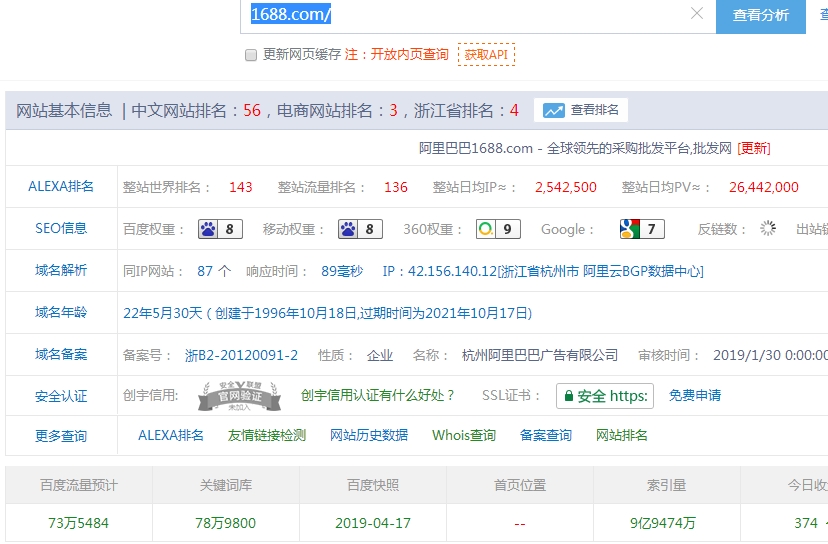
Task: Click 首页位置 value --
Action: point(520,524)
